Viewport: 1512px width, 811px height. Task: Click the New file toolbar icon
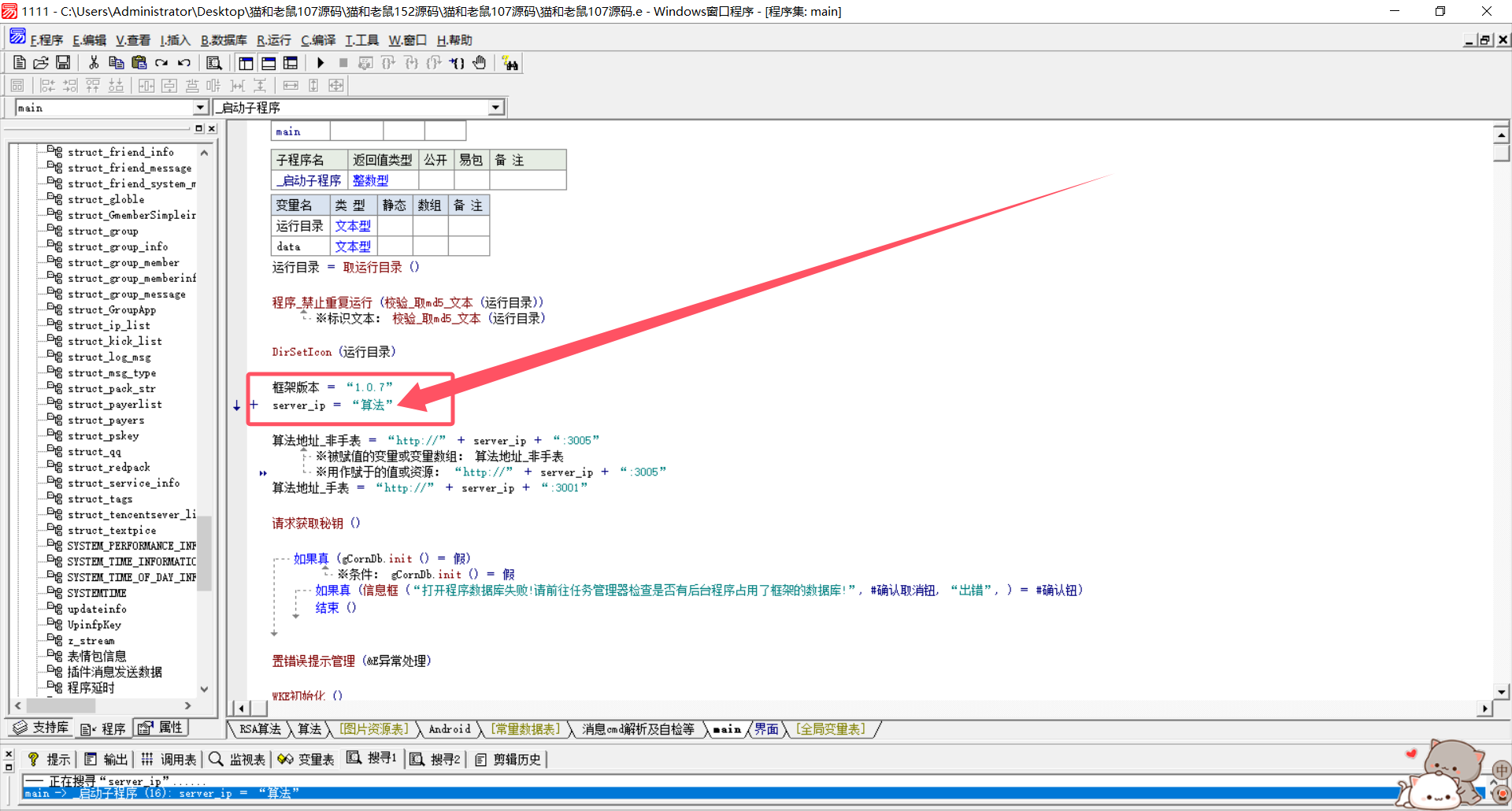20,63
